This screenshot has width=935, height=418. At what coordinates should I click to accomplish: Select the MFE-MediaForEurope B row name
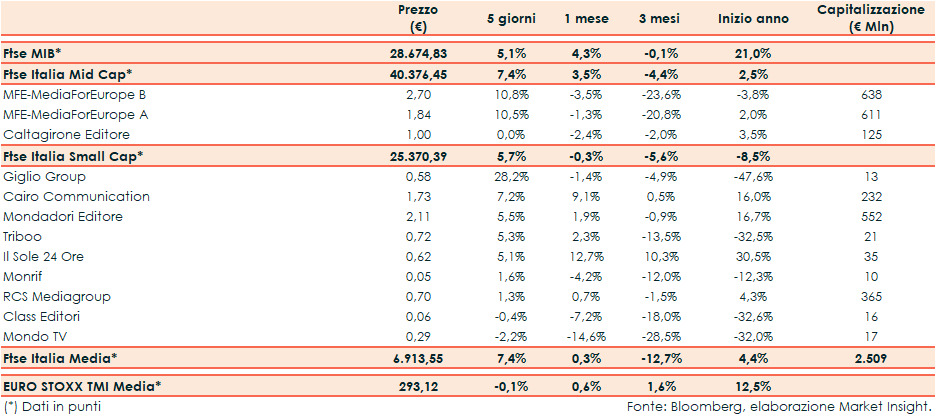coord(75,95)
